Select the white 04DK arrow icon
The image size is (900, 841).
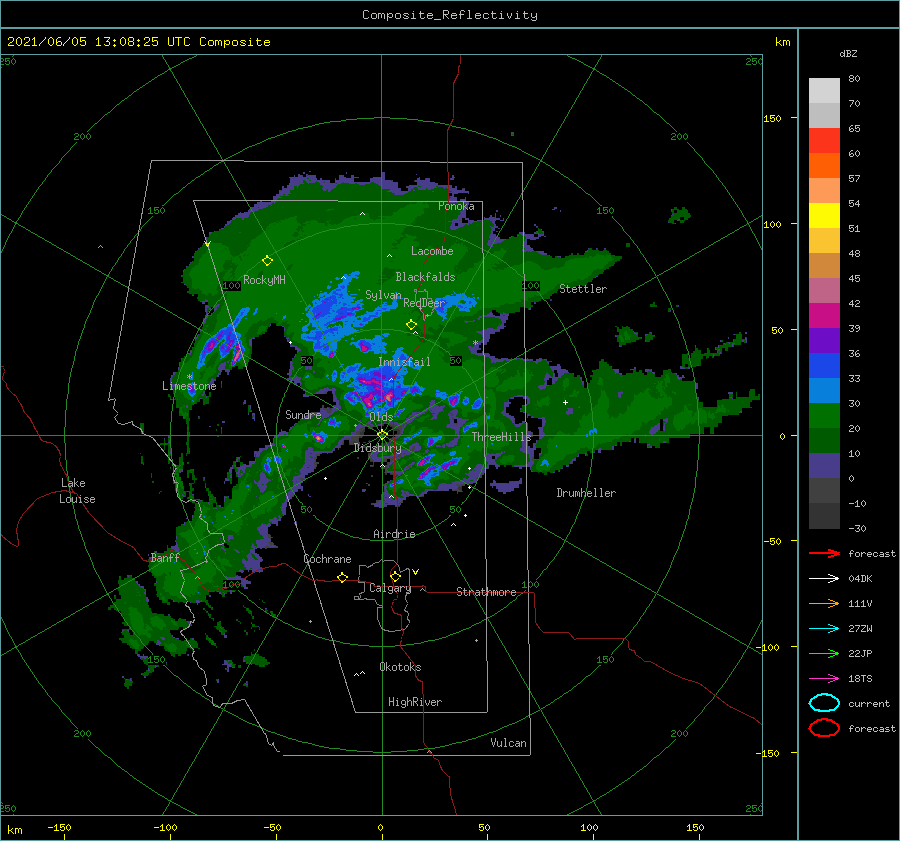click(x=824, y=579)
